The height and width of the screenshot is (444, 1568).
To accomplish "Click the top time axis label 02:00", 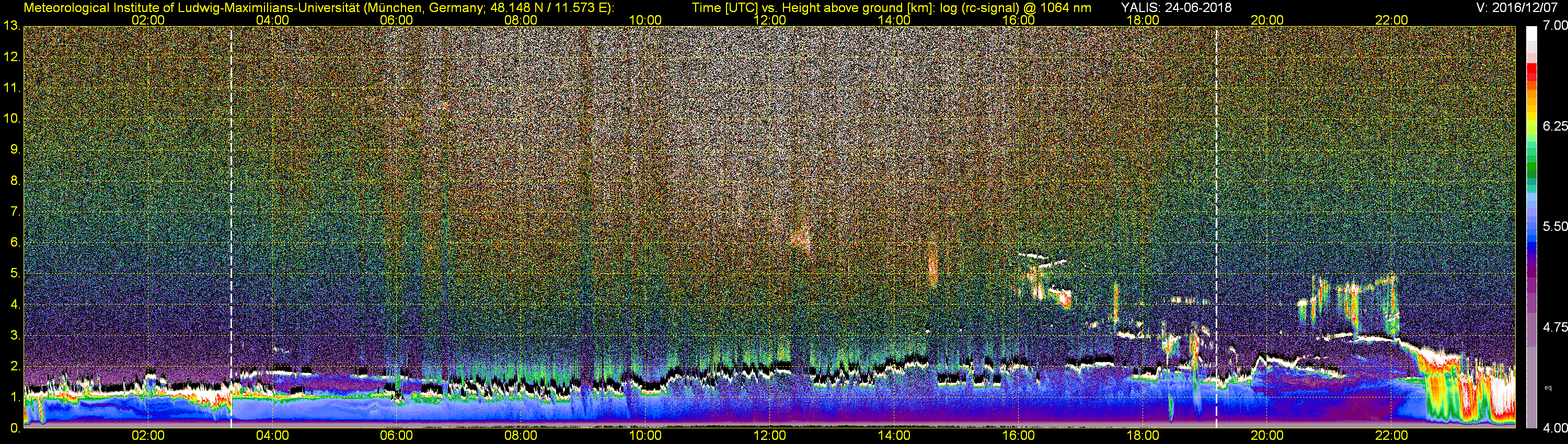I will click(x=148, y=20).
